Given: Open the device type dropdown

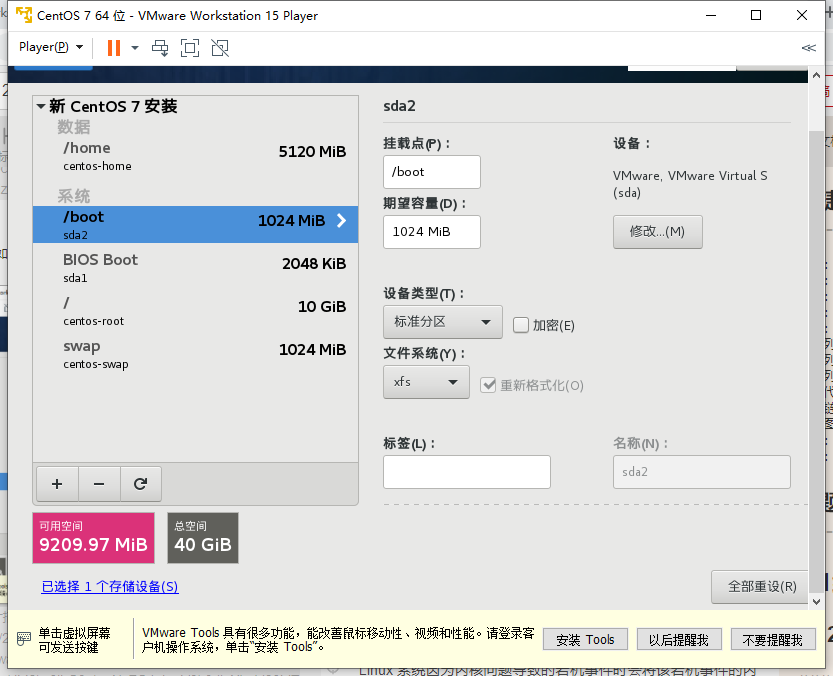Looking at the screenshot, I should 443,322.
